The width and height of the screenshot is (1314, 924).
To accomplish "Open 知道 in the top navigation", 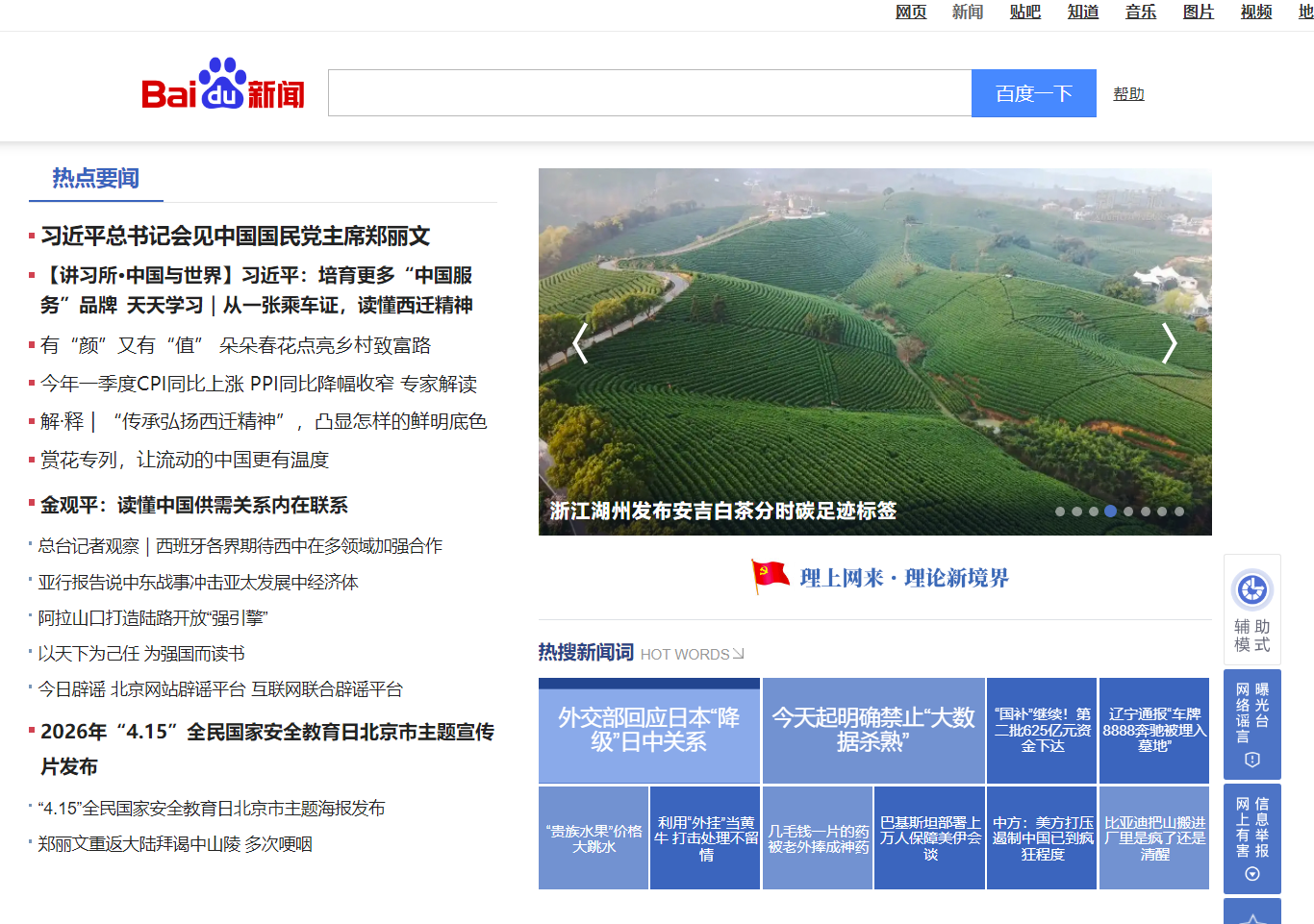I will tap(1083, 12).
